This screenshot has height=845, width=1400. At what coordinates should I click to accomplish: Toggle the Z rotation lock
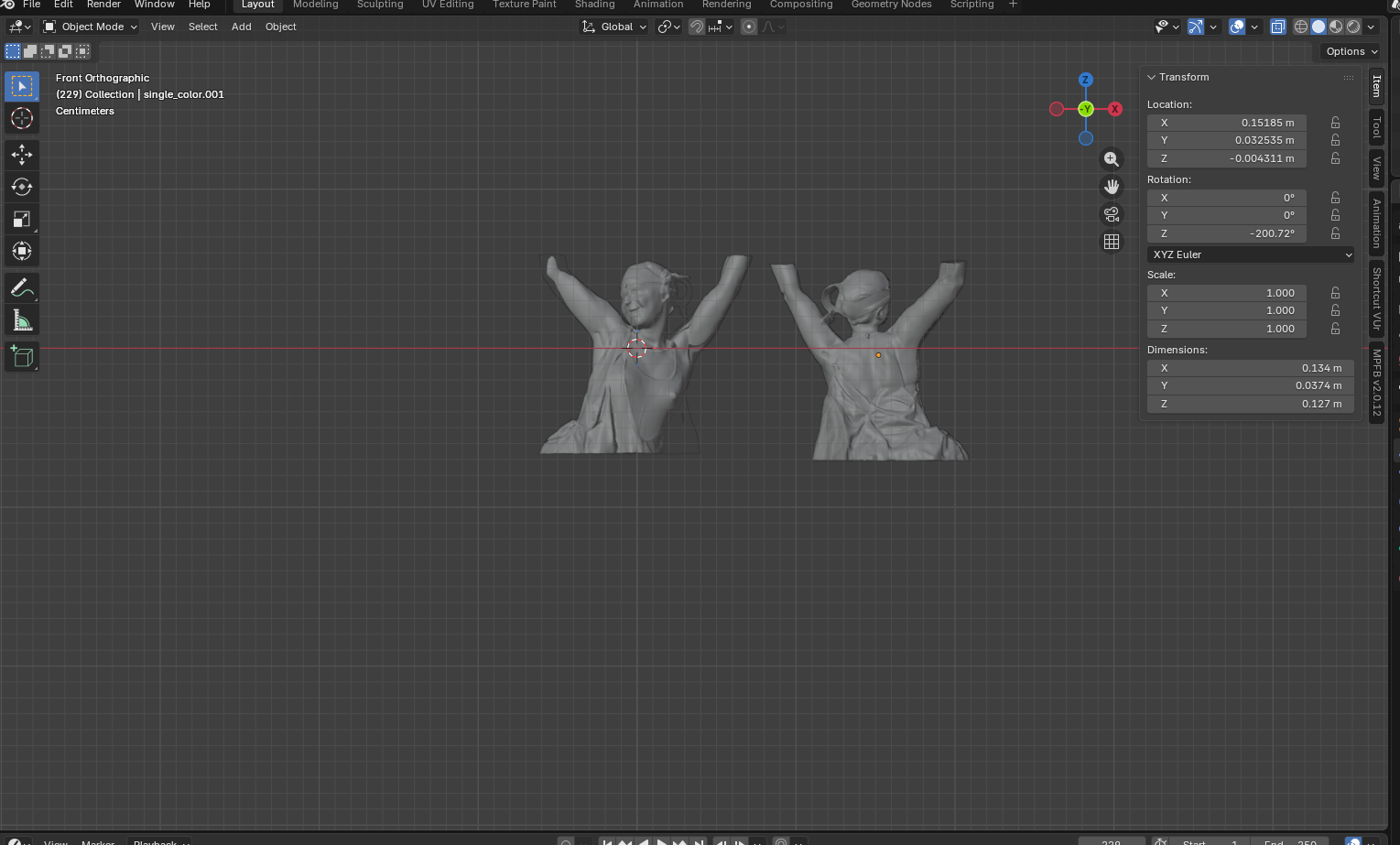1335,233
